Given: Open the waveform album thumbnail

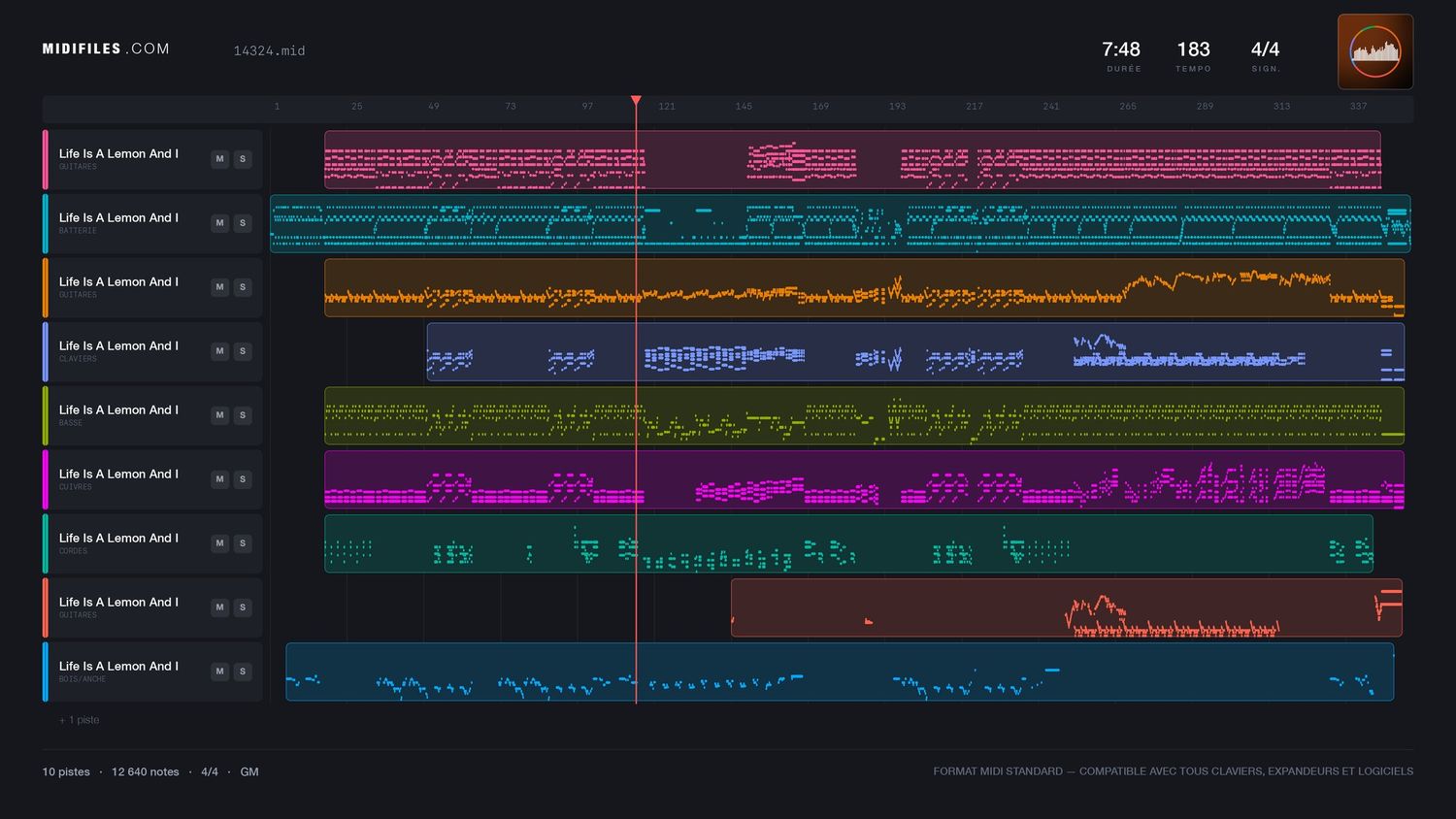Looking at the screenshot, I should (1375, 51).
